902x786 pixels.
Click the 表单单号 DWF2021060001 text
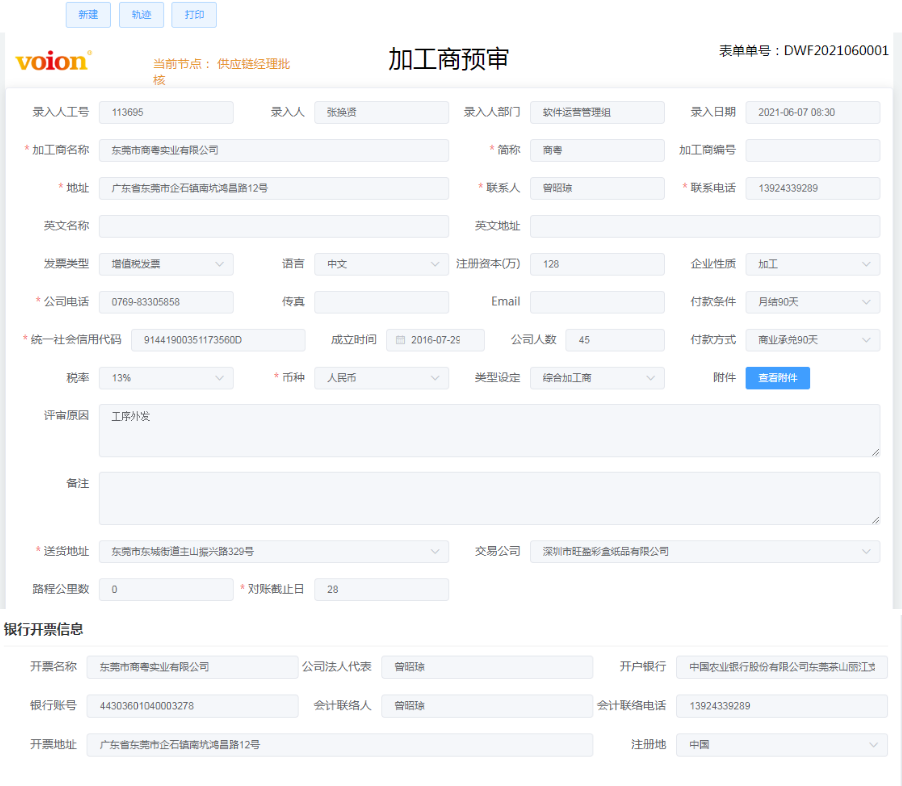tap(804, 51)
